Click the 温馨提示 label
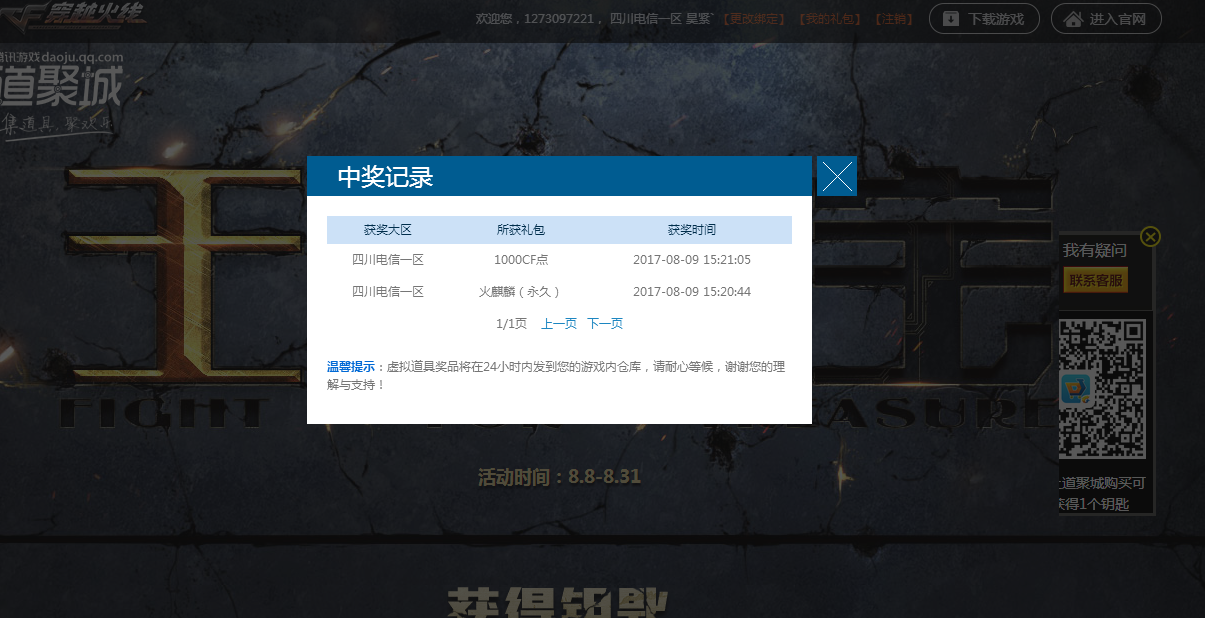Screen dimensions: 1205x618 pos(351,367)
